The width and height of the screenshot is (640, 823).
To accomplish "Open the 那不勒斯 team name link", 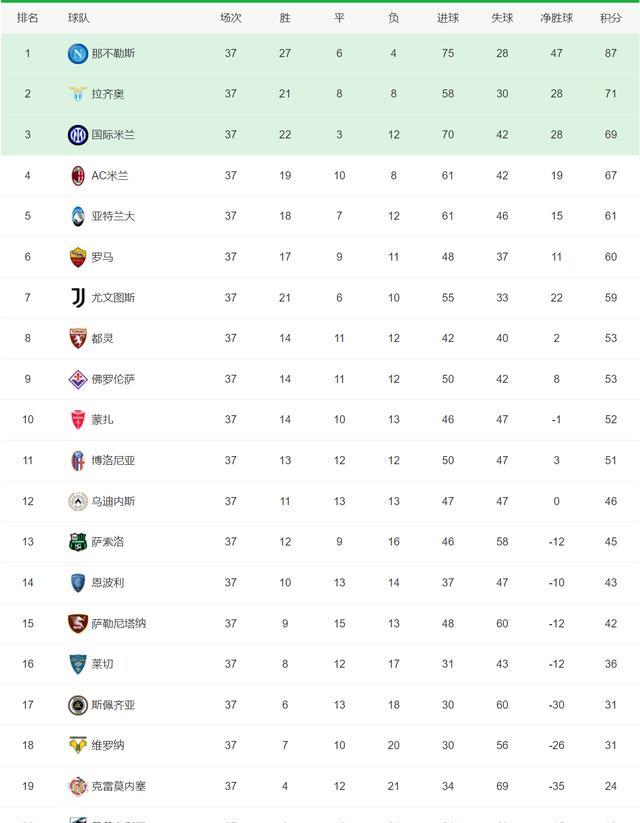I will pos(113,54).
